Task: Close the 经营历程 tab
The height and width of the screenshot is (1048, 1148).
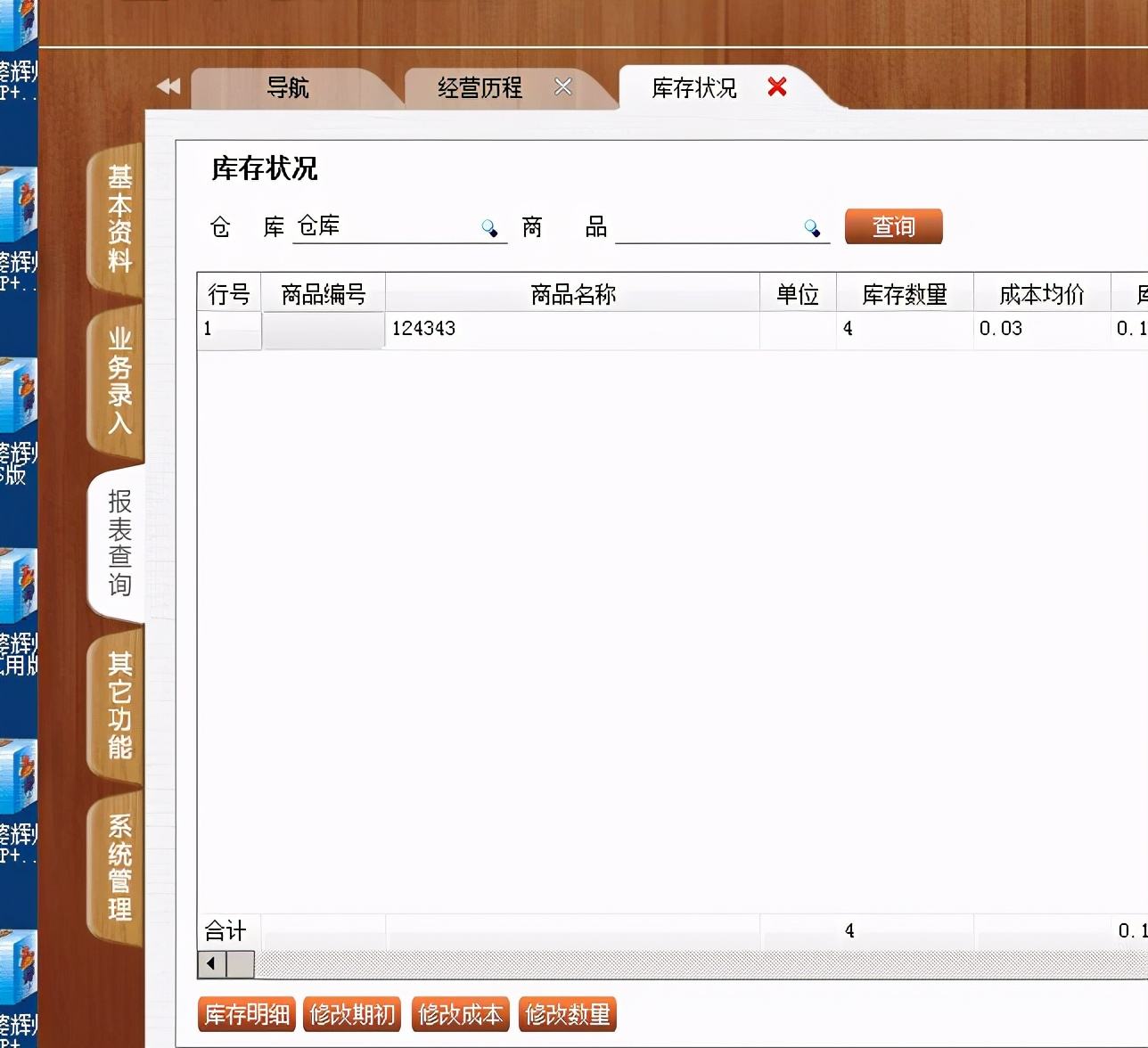Action: coord(562,86)
